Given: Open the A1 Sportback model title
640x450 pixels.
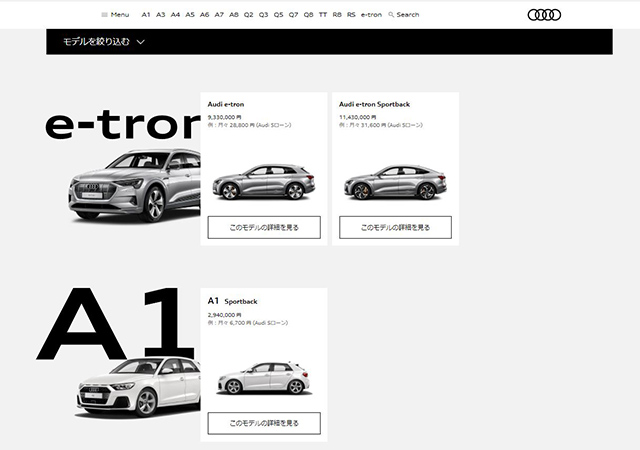Looking at the screenshot, I should coord(233,300).
